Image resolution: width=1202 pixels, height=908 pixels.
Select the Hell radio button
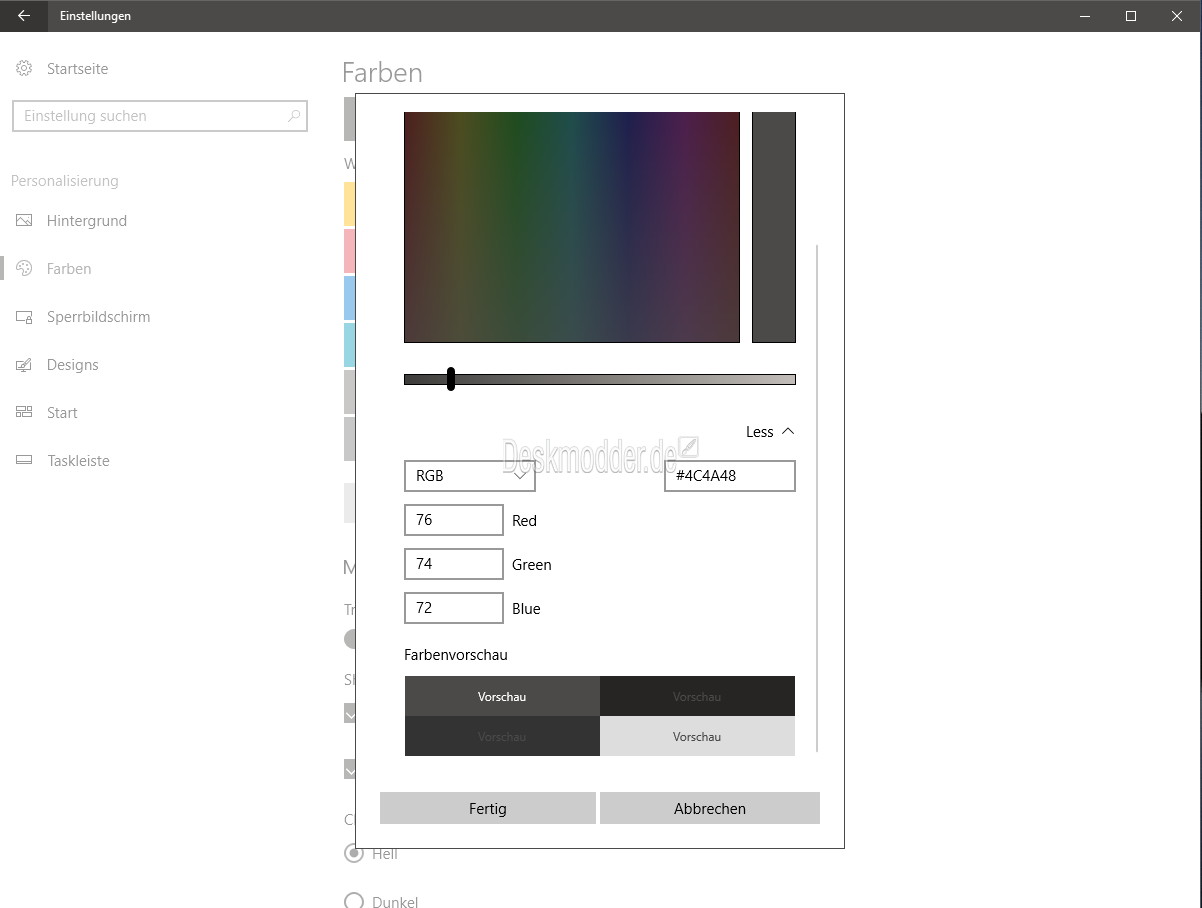tap(353, 853)
